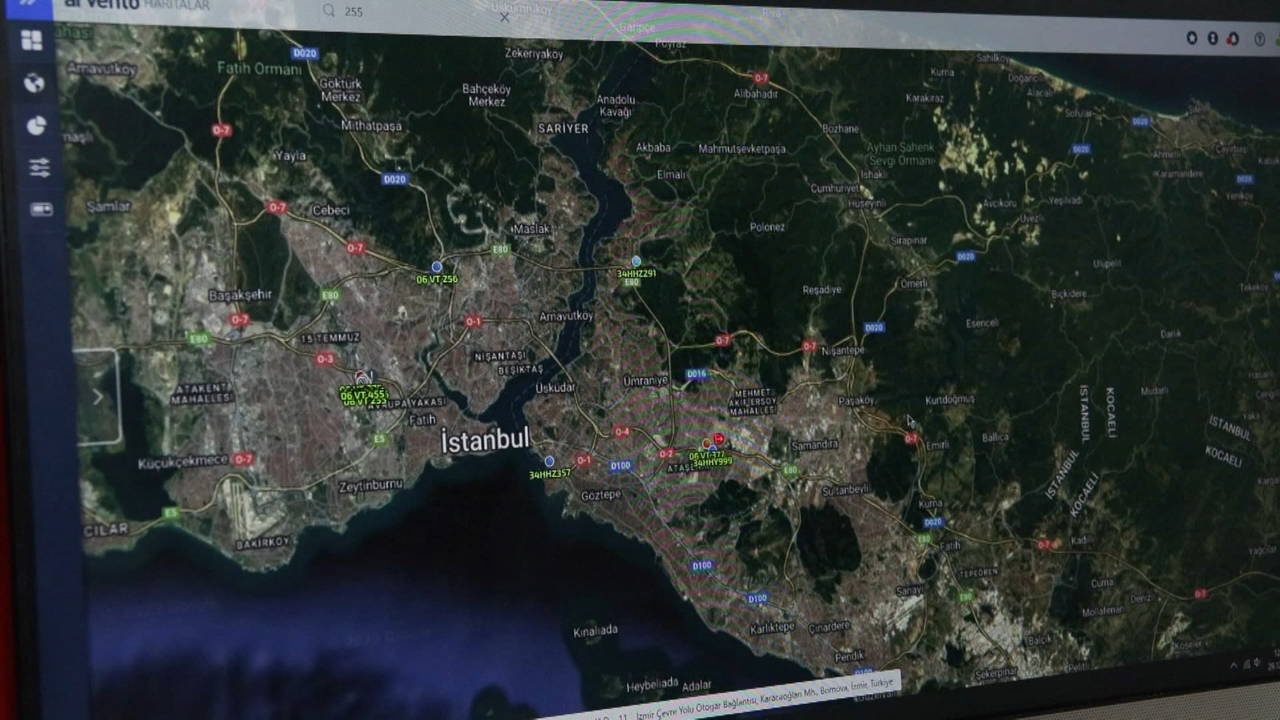Image resolution: width=1280 pixels, height=720 pixels.
Task: Expand the left side panel arrow
Action: [97, 397]
